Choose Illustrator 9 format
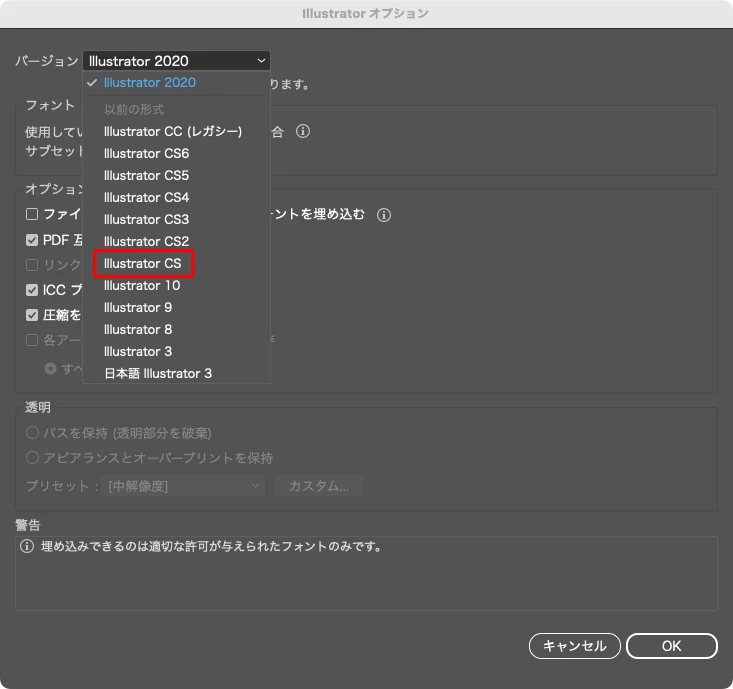The width and height of the screenshot is (733, 689). tap(176, 307)
